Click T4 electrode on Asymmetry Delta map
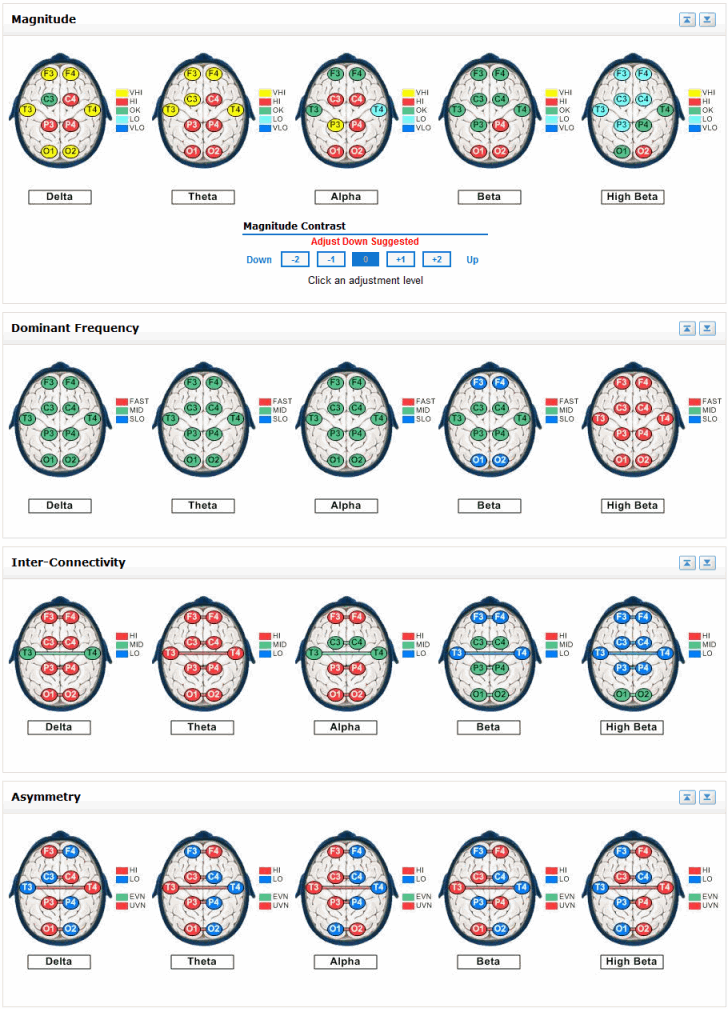 [92, 887]
